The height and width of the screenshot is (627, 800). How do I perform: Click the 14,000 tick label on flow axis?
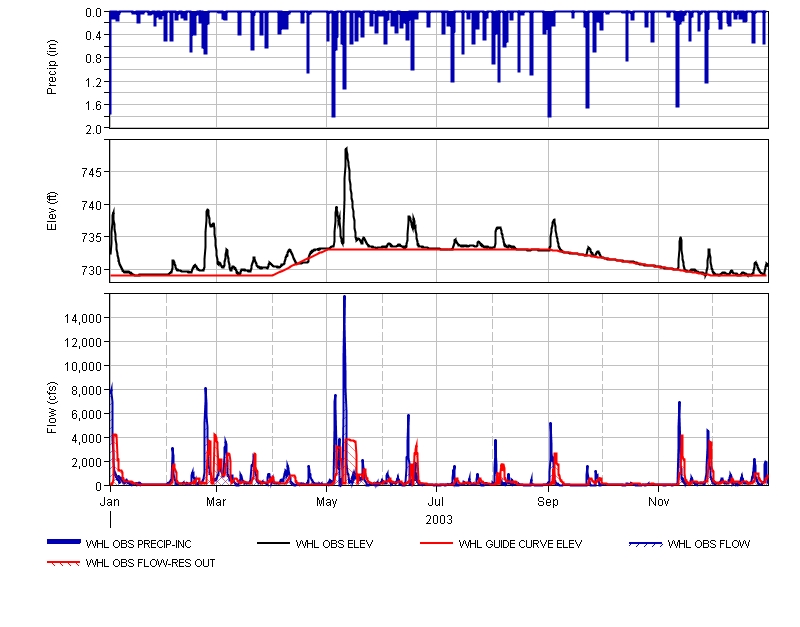point(83,319)
